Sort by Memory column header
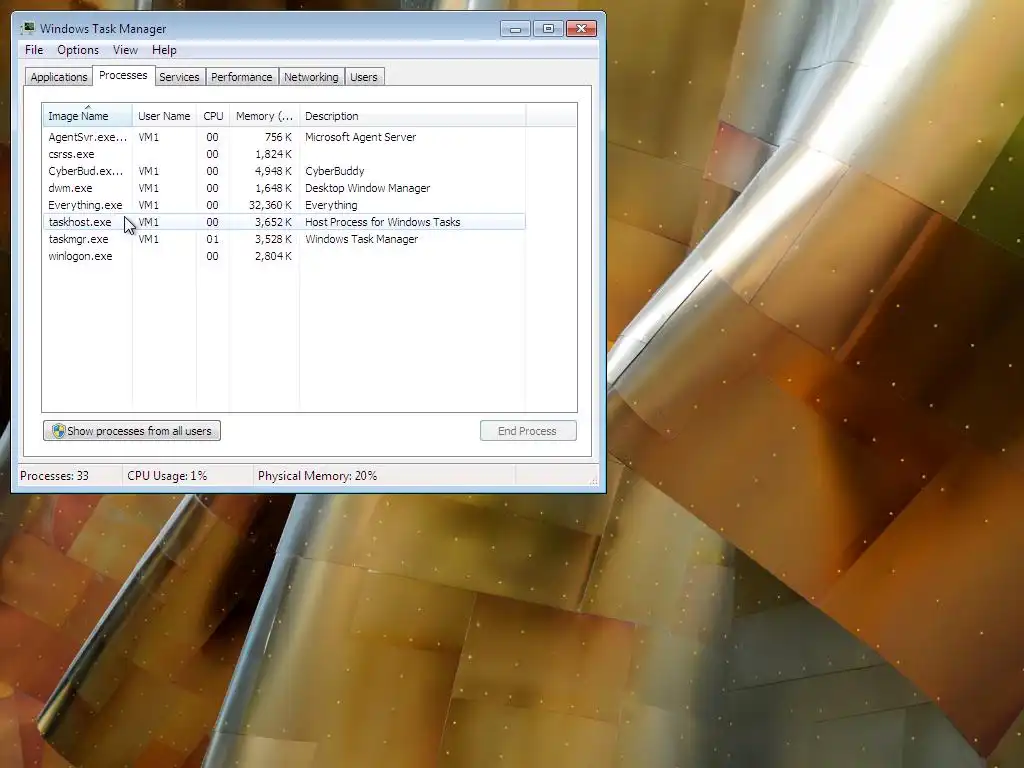The width and height of the screenshot is (1024, 768). point(264,116)
